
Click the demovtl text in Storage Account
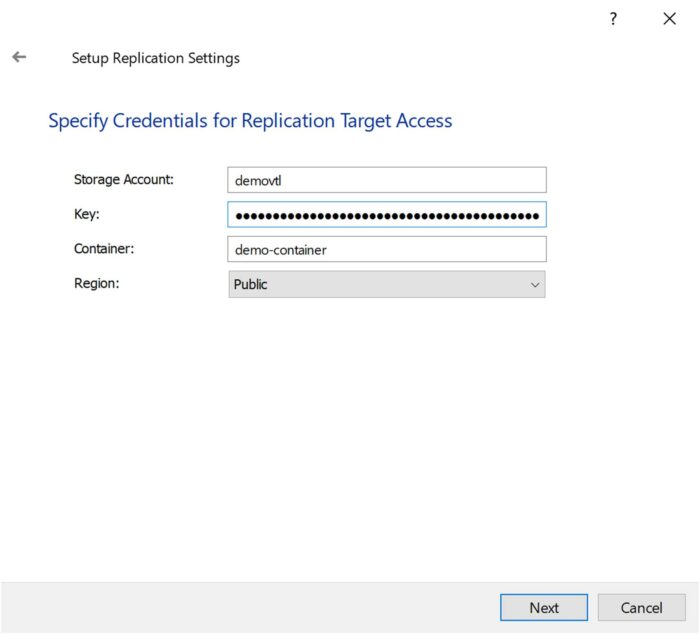click(259, 180)
